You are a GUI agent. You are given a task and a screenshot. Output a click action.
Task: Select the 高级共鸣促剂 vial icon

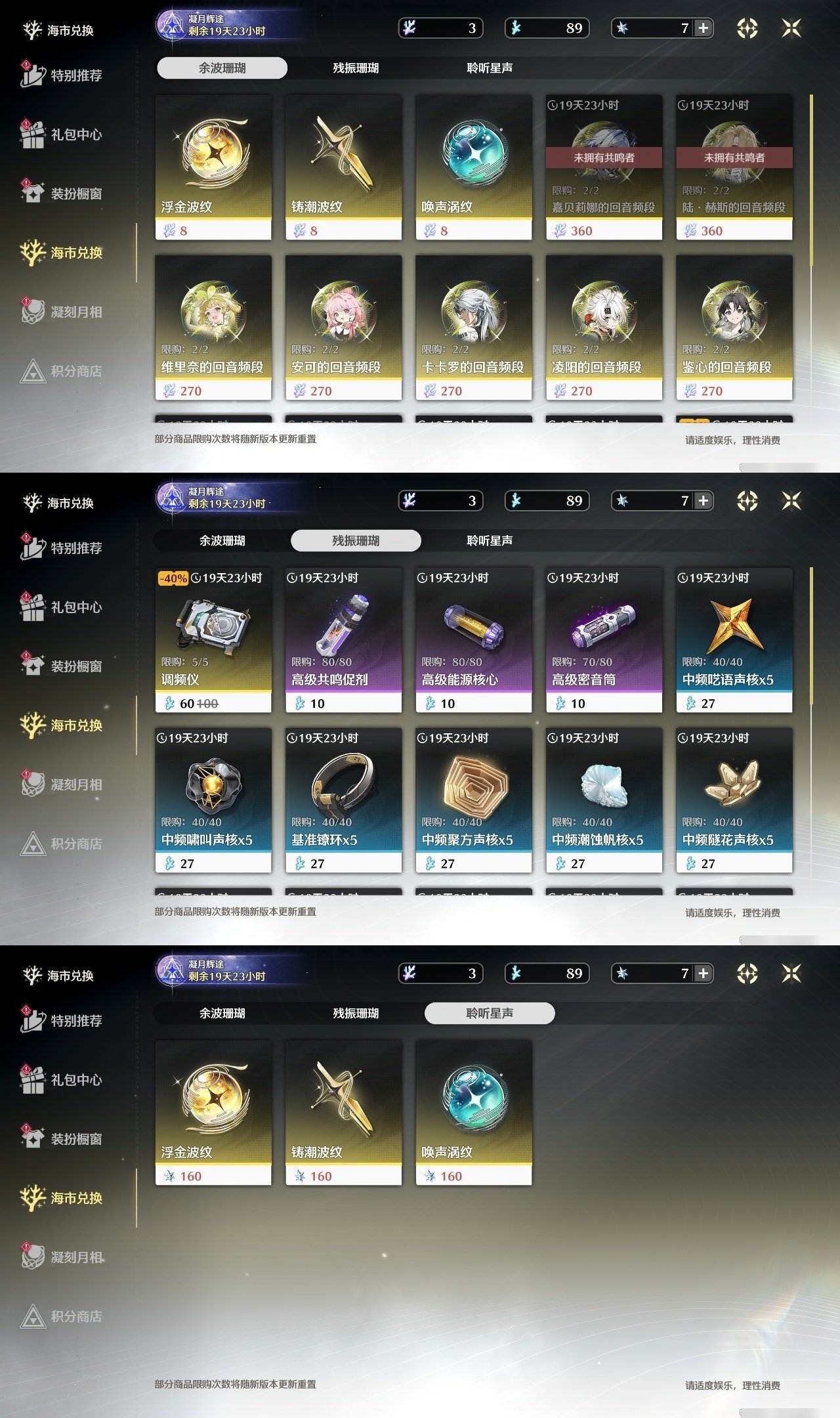click(x=343, y=640)
